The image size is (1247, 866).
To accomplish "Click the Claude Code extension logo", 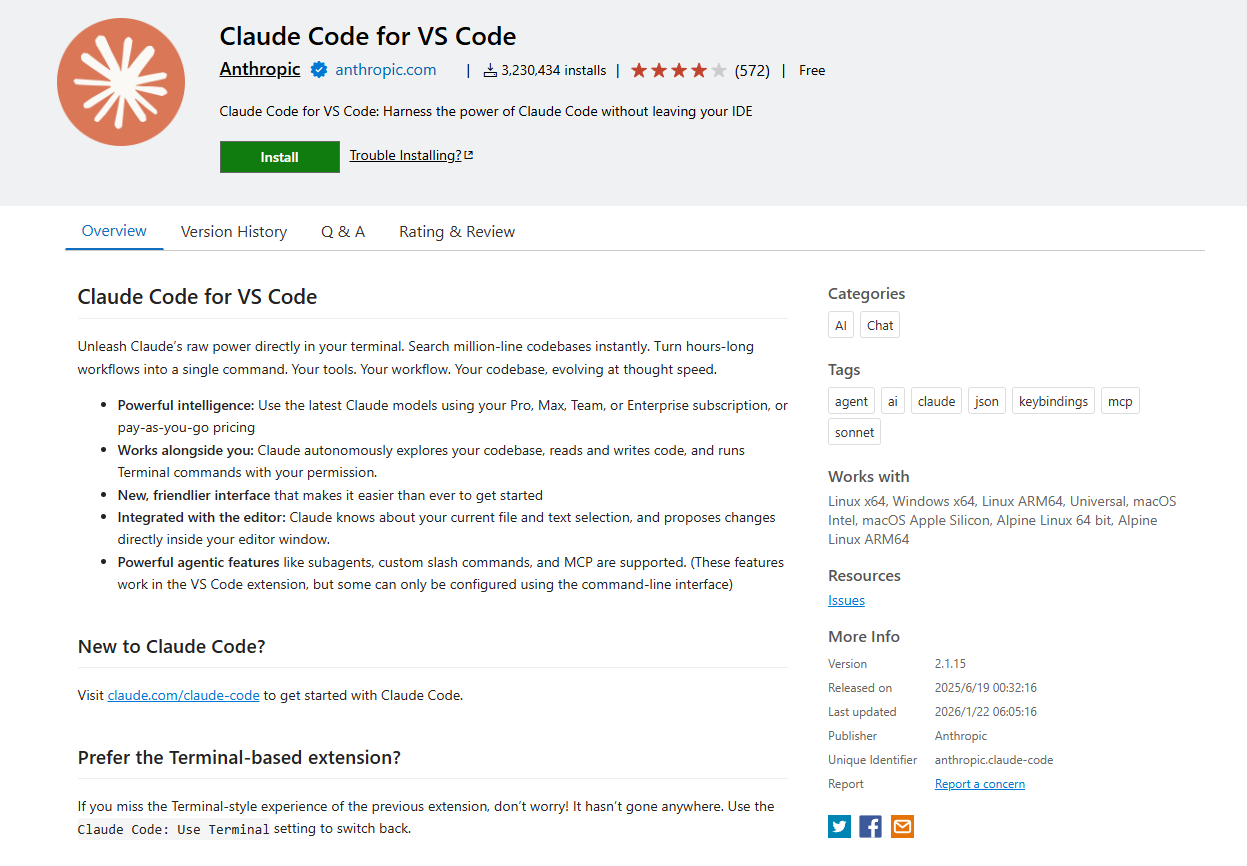I will click(121, 82).
